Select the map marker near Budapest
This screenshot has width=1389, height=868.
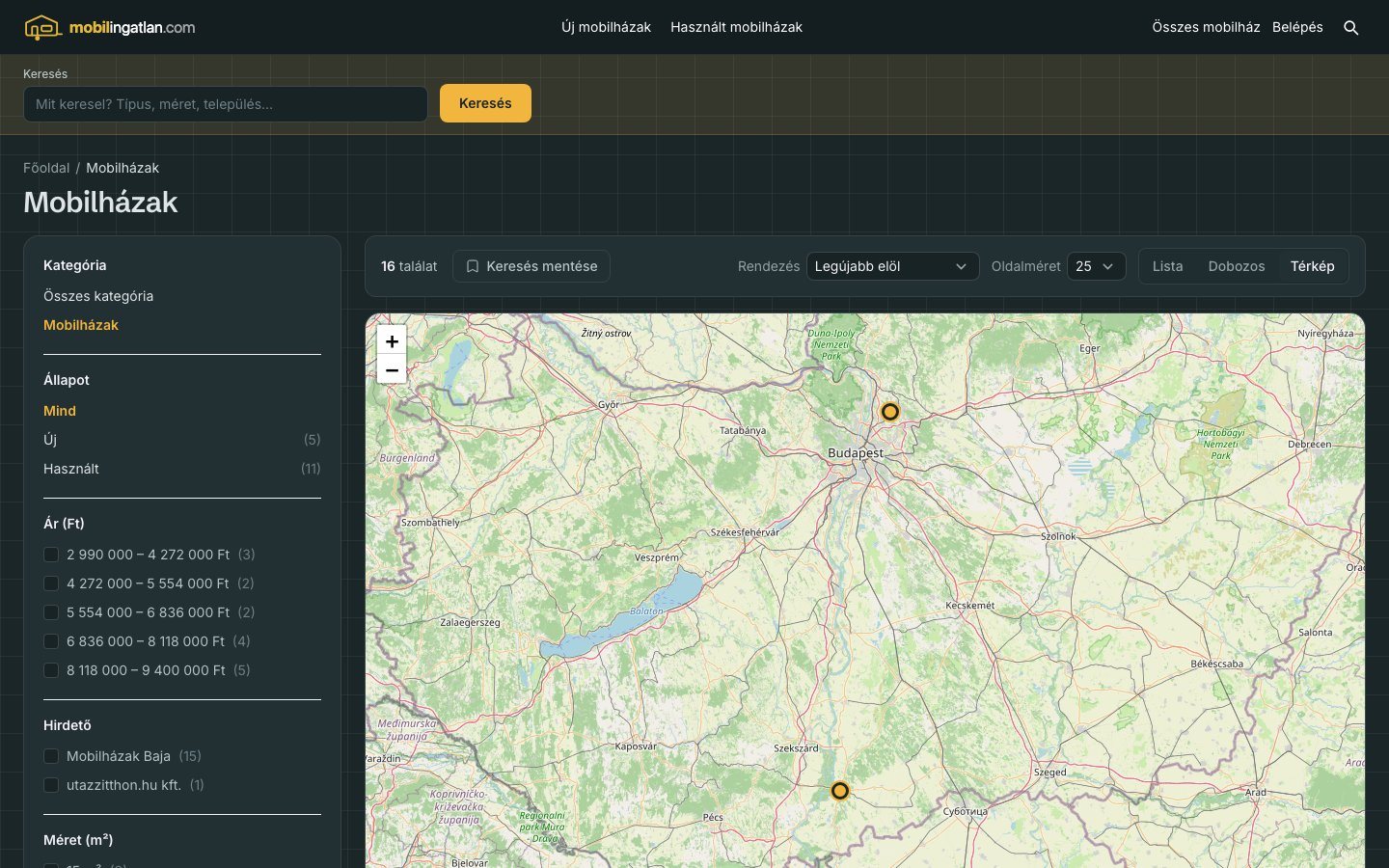click(x=890, y=412)
